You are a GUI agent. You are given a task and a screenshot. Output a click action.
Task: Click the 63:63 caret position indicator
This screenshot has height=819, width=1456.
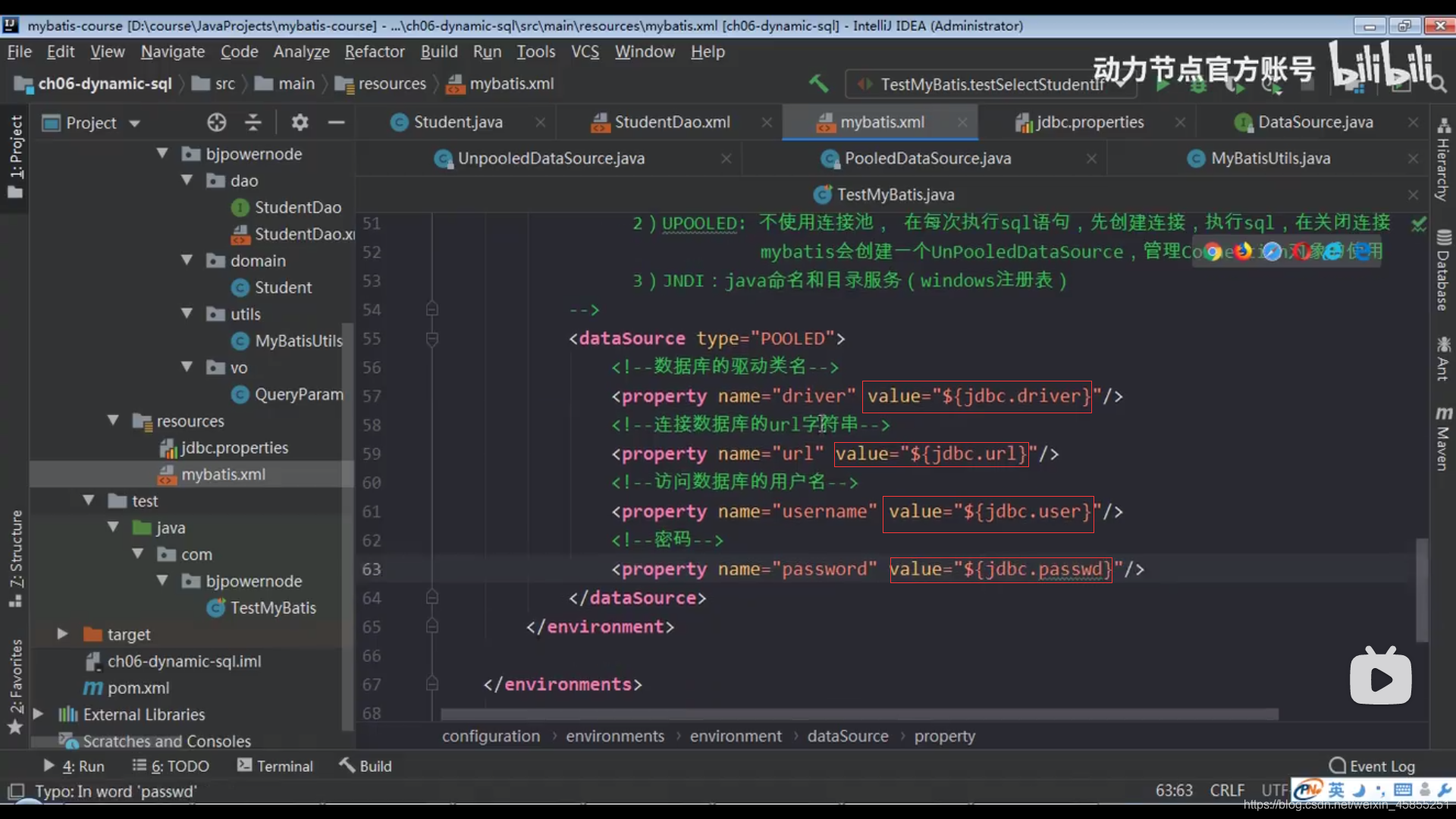click(1174, 791)
